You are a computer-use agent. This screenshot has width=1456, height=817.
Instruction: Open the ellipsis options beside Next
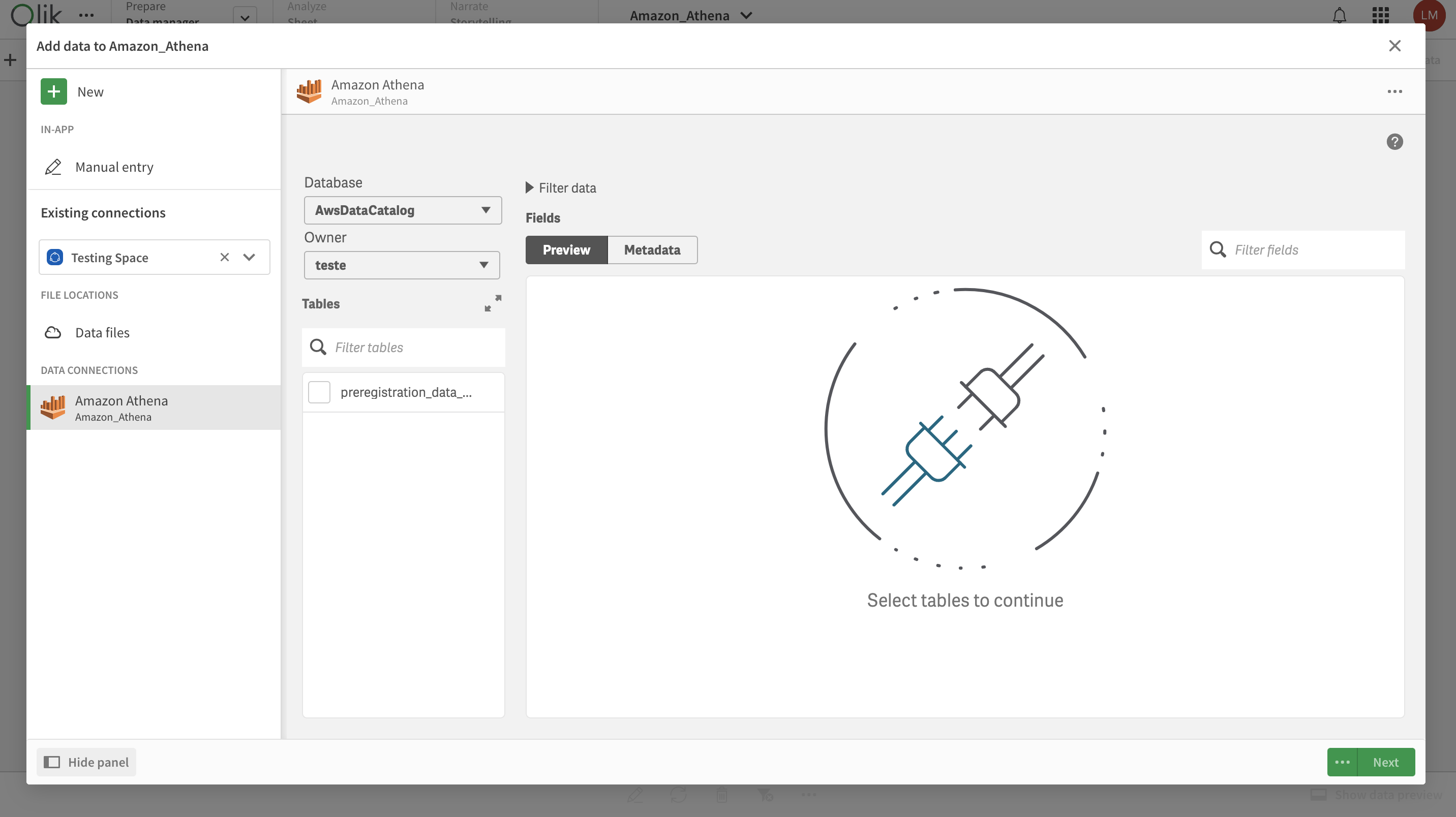coord(1342,762)
